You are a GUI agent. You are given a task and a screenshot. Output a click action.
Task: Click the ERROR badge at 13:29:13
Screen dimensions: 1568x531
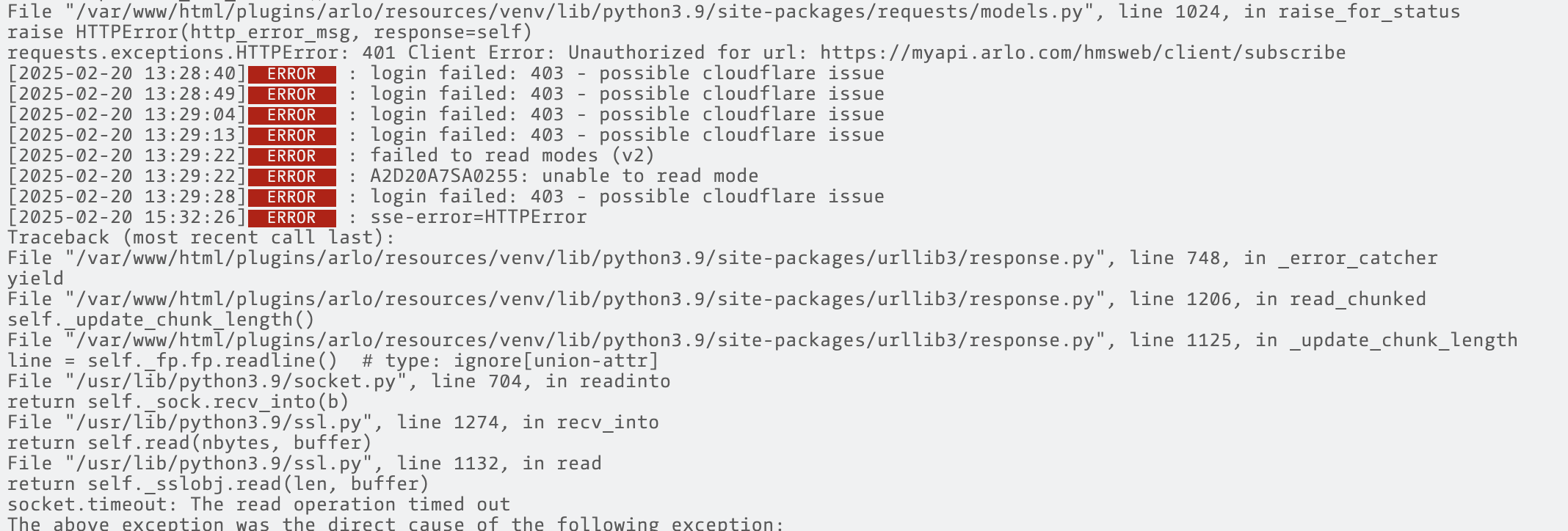(x=291, y=136)
